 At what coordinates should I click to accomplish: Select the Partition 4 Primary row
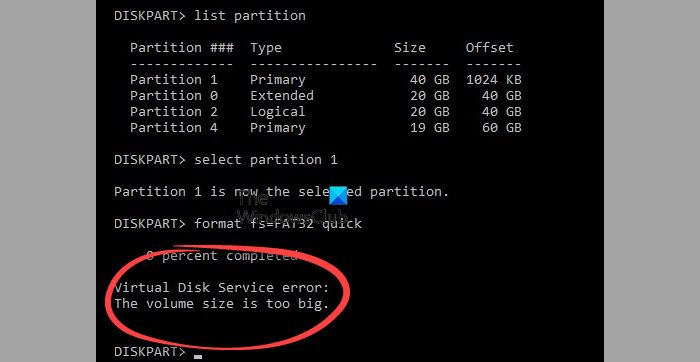325,128
